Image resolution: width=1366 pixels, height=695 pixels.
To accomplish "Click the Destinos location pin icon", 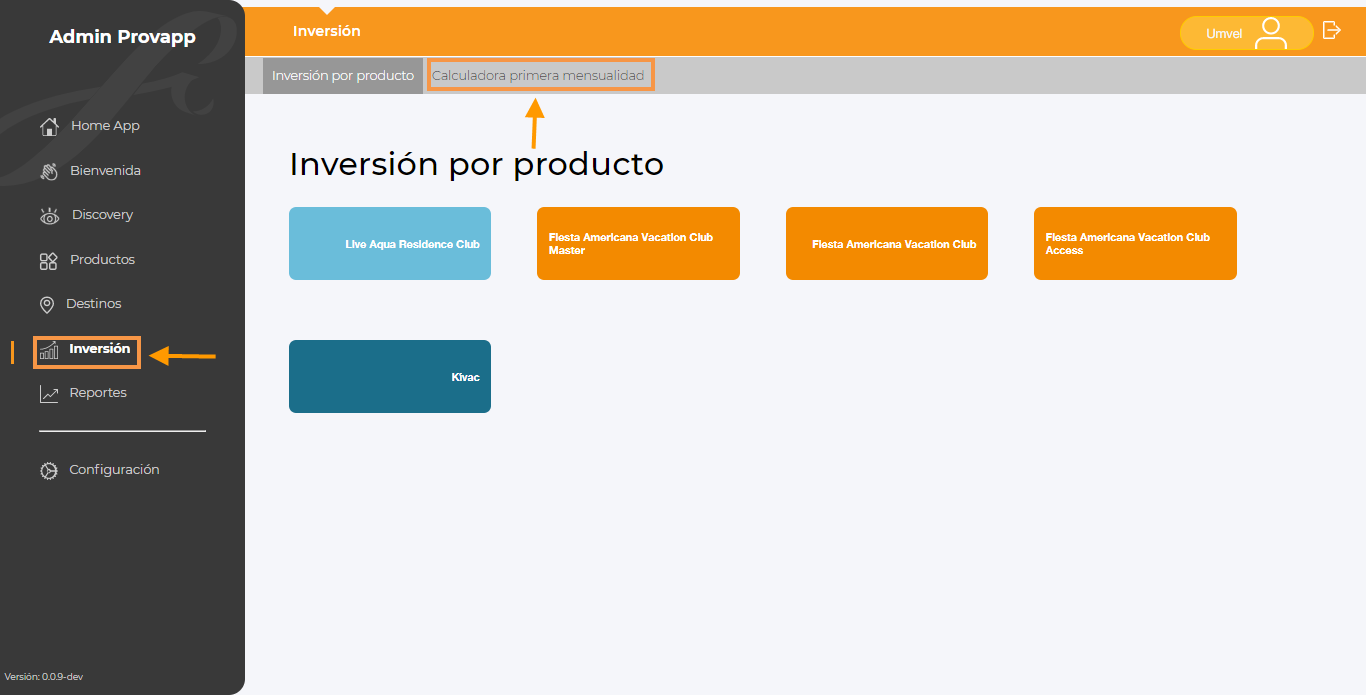I will 46,305.
